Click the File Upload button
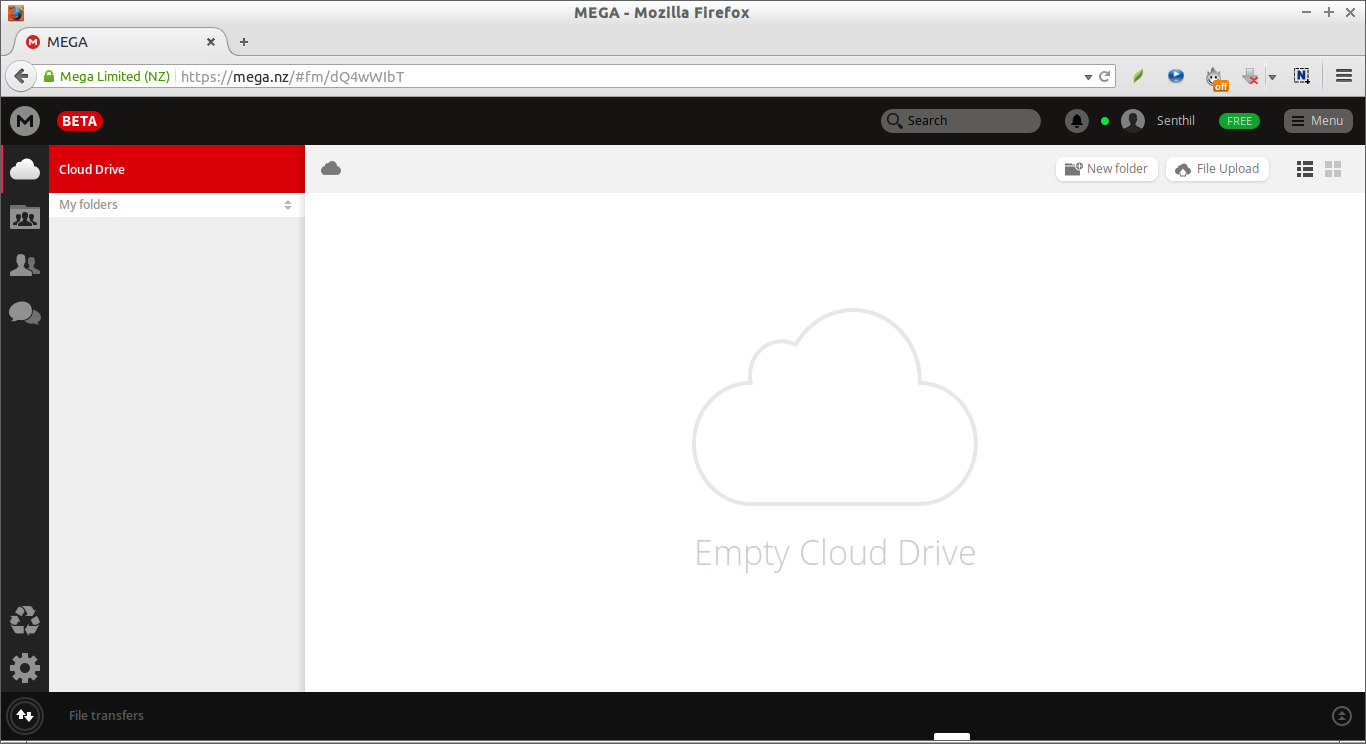Image resolution: width=1366 pixels, height=744 pixels. click(x=1217, y=169)
